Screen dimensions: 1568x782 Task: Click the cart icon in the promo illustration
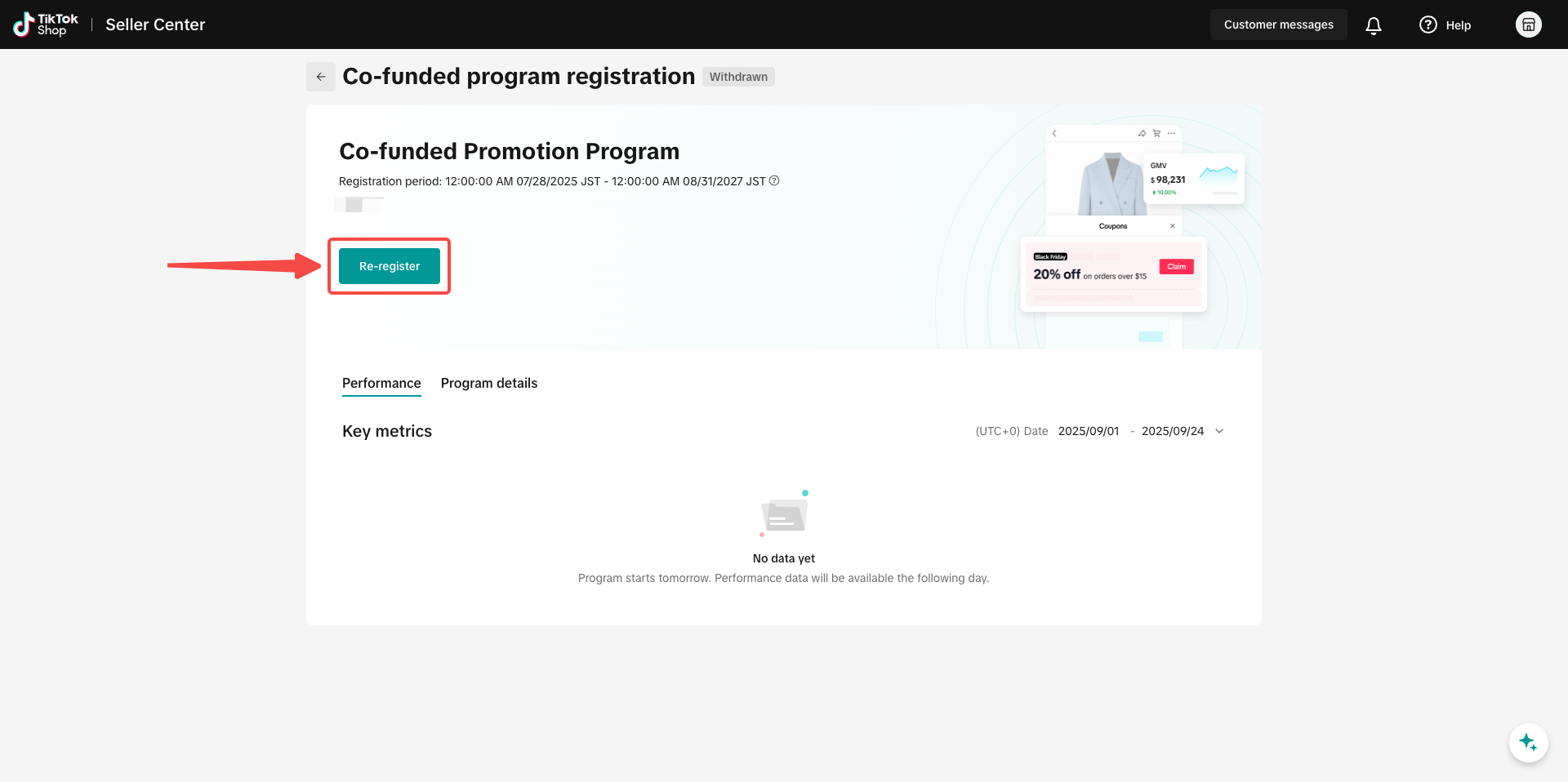tap(1156, 133)
